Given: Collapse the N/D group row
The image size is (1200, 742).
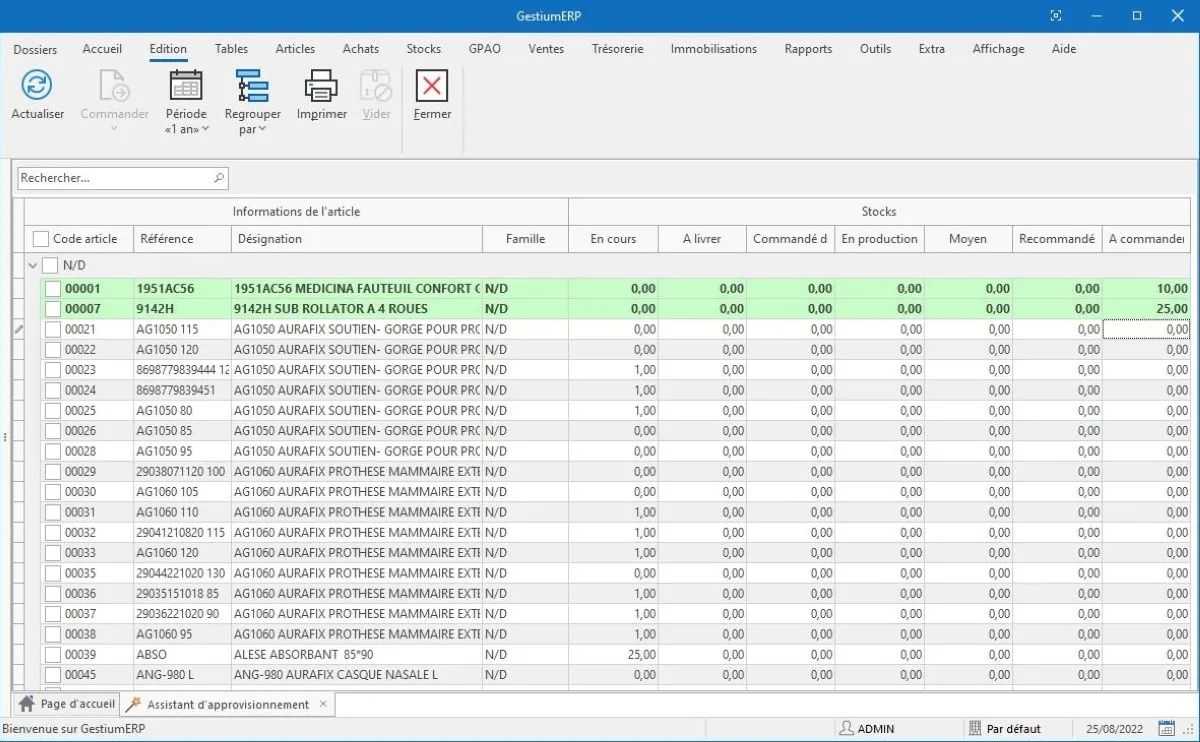Looking at the screenshot, I should point(33,266).
